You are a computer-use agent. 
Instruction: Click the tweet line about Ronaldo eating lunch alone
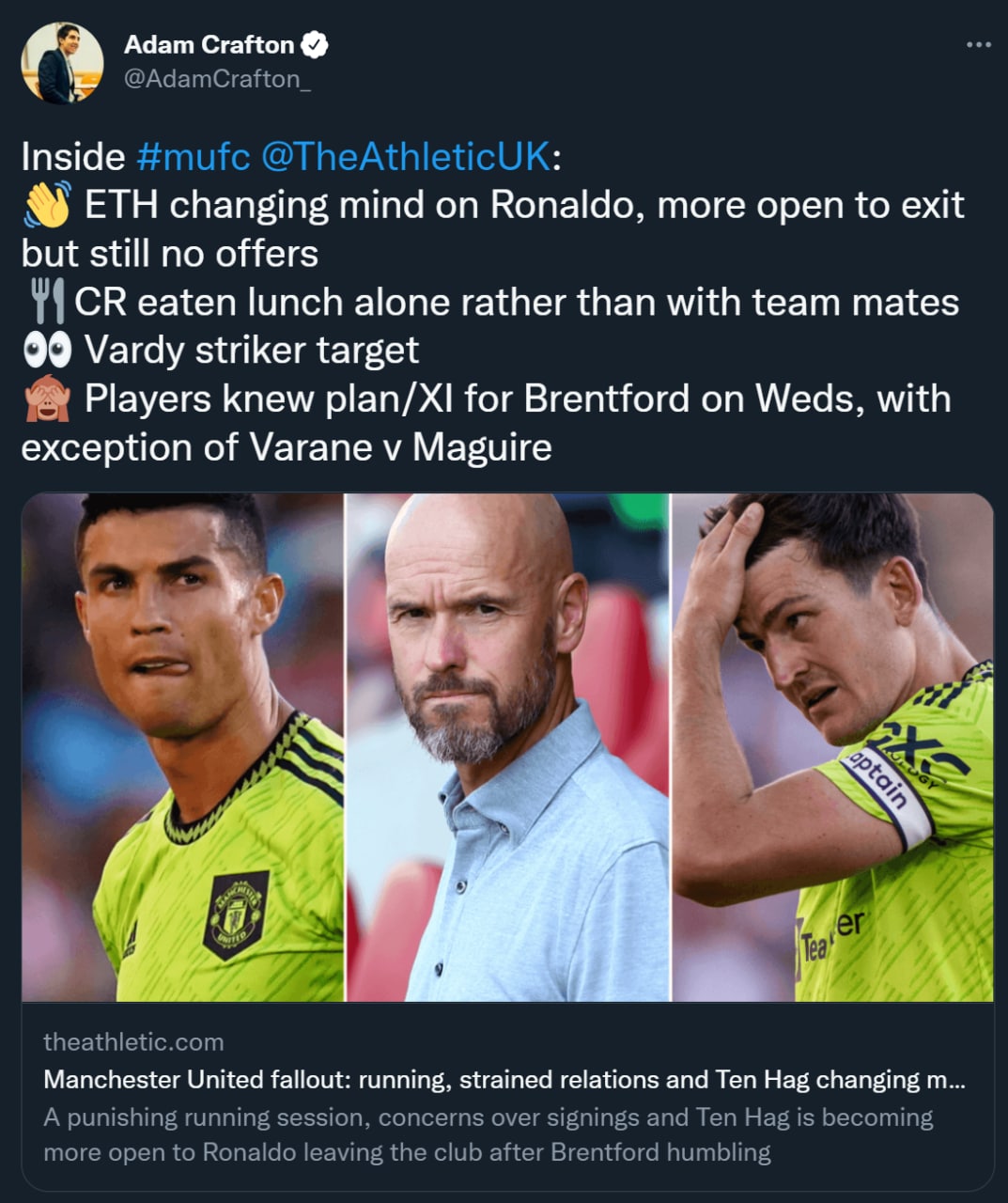[x=517, y=303]
